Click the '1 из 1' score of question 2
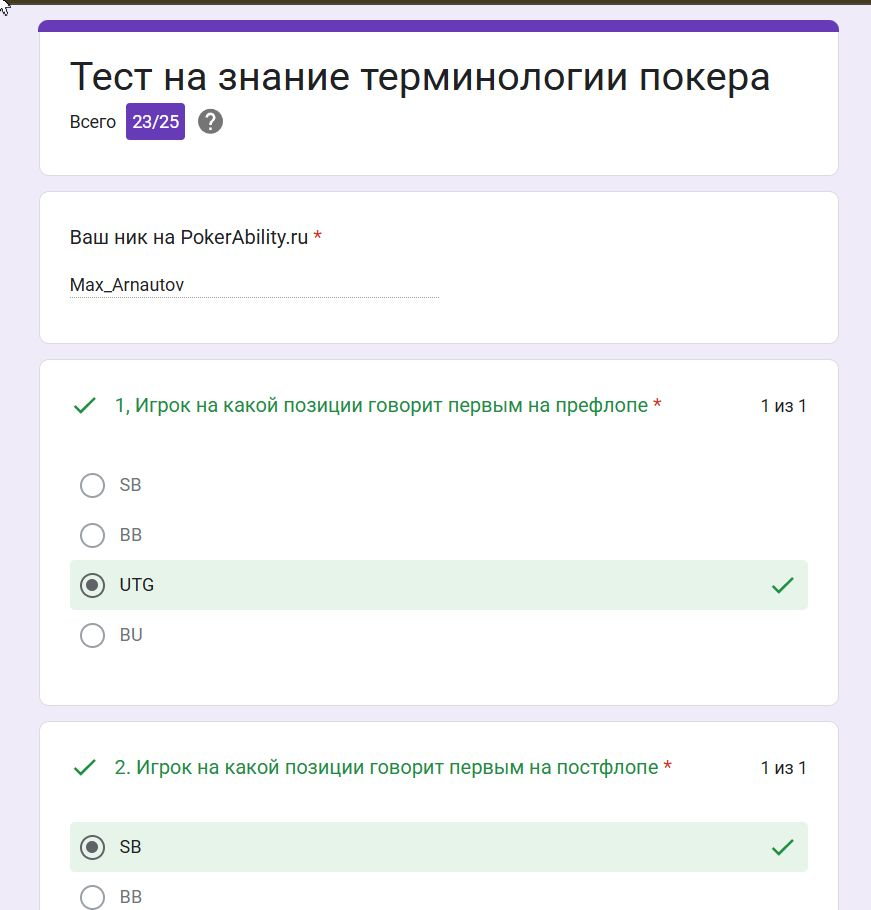 pyautogui.click(x=783, y=768)
